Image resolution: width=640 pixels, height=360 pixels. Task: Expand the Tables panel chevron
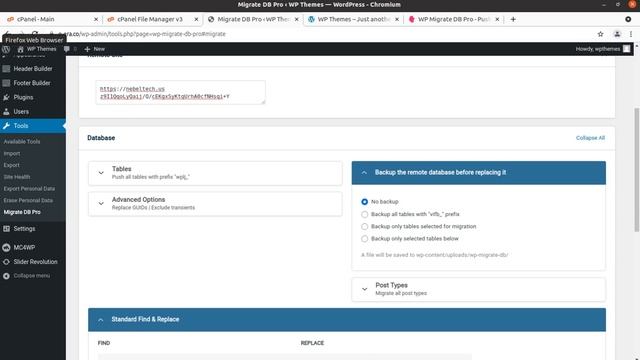pos(101,173)
